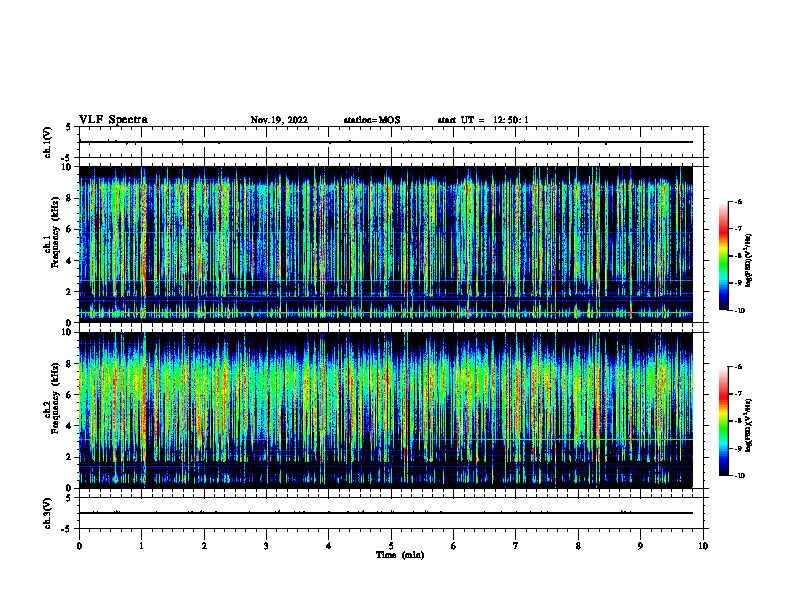Click the "start UT = 12:50: 1" text
The height and width of the screenshot is (612, 792).
[x=483, y=120]
